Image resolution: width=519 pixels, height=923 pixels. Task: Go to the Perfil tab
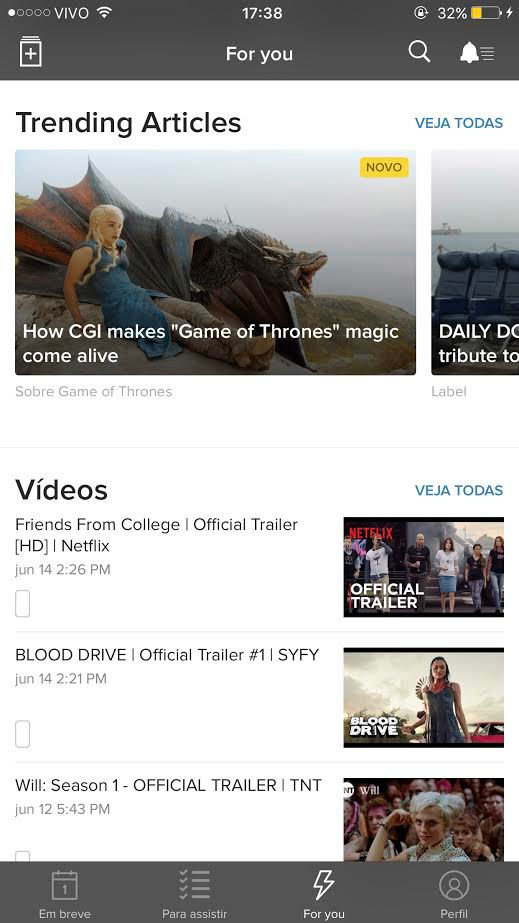click(x=454, y=892)
